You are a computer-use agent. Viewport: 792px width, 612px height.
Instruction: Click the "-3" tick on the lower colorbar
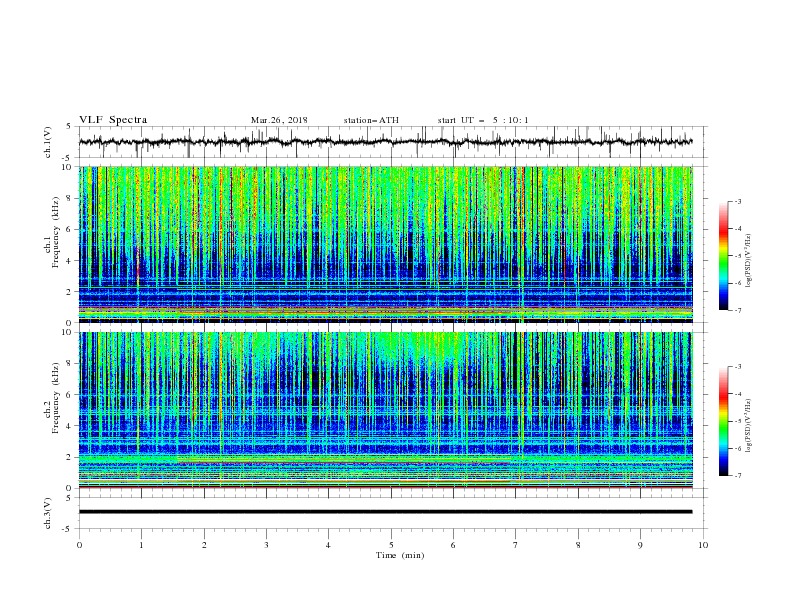coord(737,367)
